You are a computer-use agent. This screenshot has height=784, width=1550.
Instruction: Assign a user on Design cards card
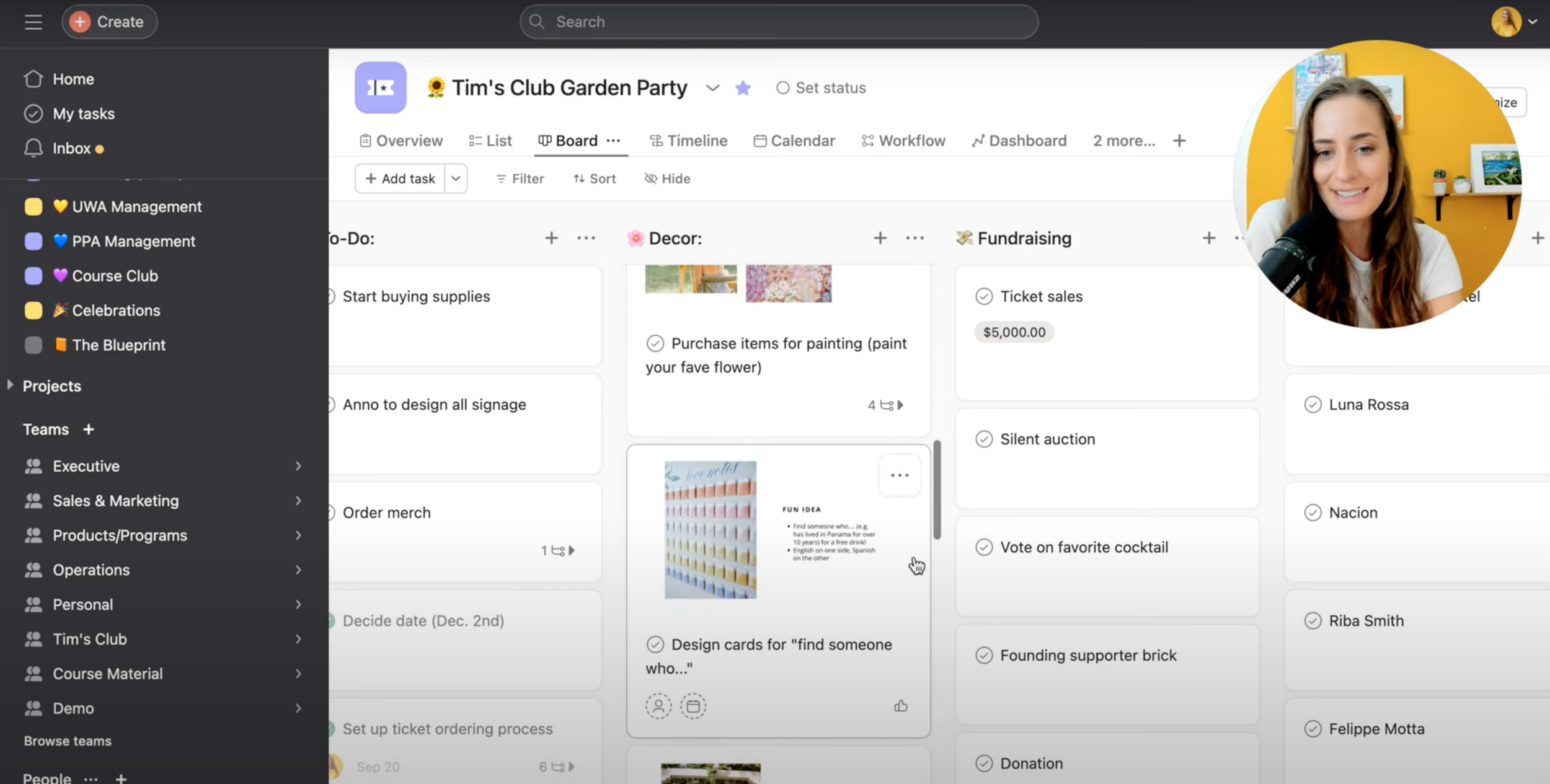click(x=658, y=706)
